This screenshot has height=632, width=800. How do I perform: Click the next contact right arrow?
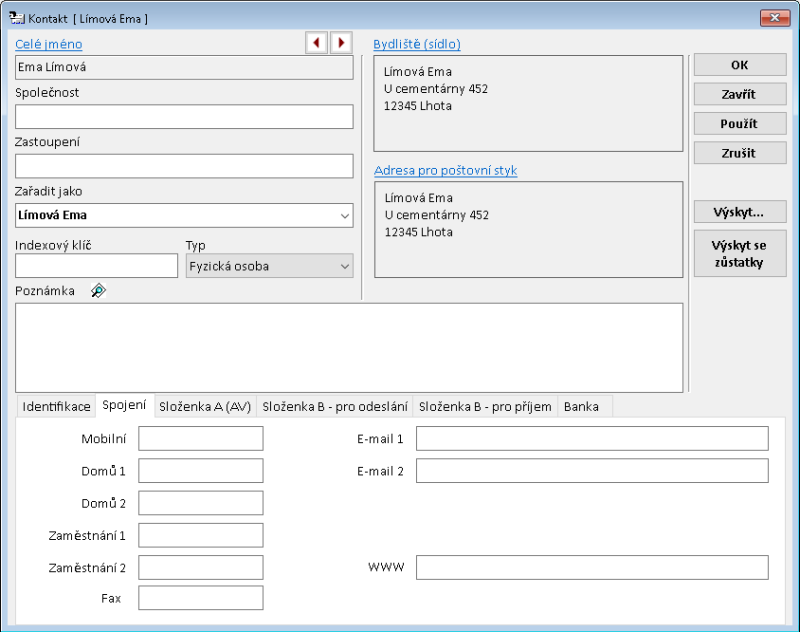pos(342,43)
